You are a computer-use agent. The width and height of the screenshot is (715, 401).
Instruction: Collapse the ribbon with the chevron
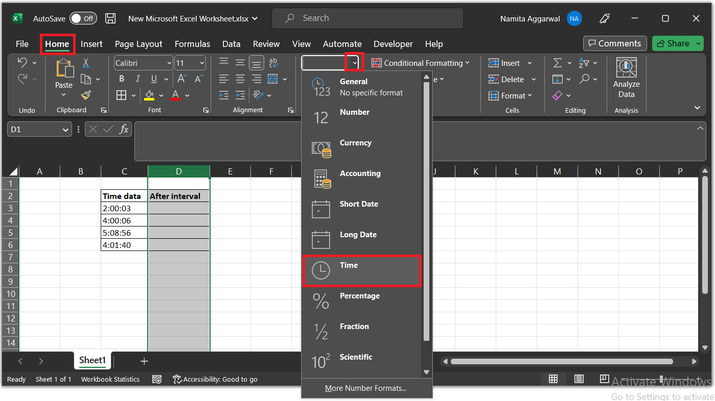[x=697, y=108]
